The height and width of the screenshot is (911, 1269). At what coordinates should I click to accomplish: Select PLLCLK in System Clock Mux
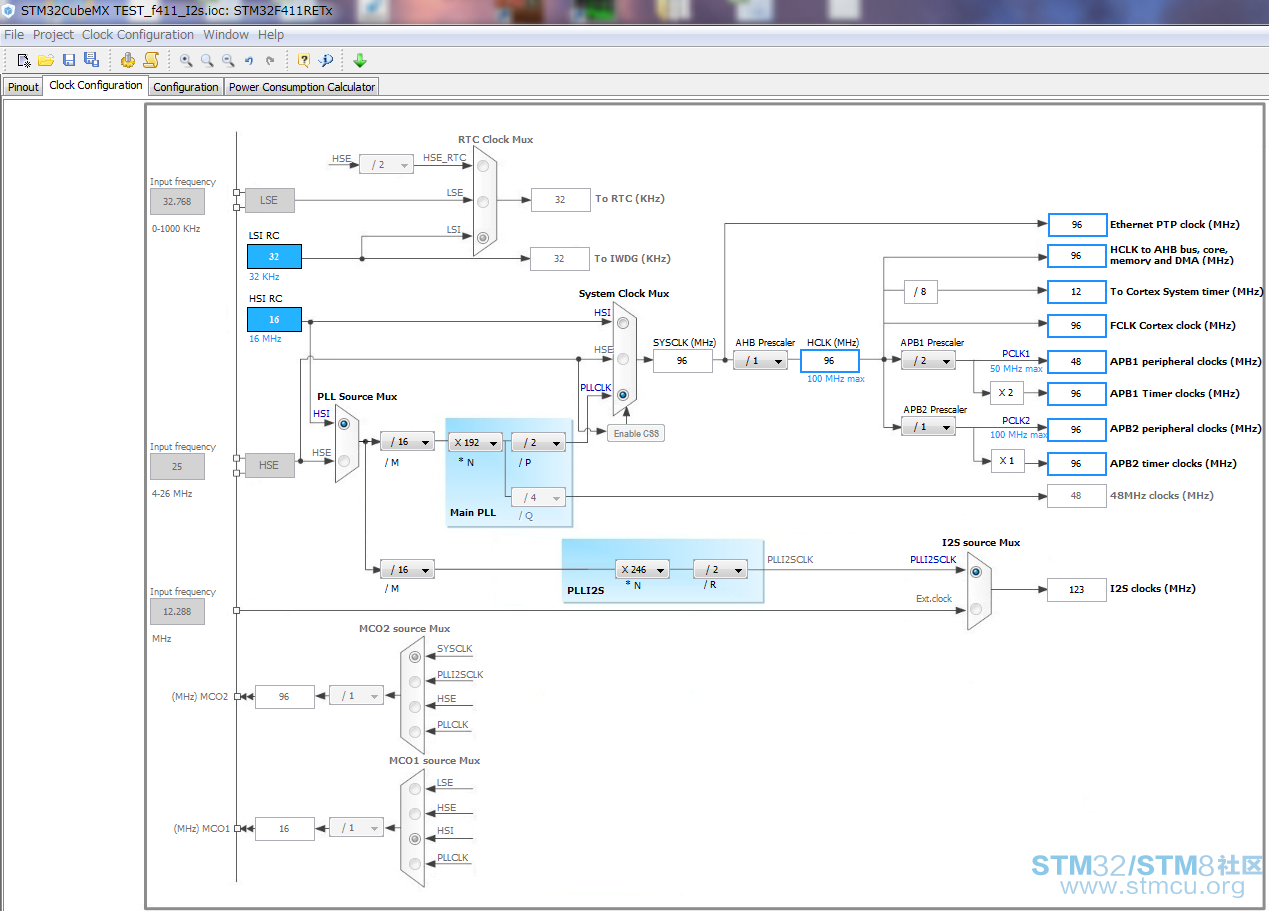click(623, 395)
